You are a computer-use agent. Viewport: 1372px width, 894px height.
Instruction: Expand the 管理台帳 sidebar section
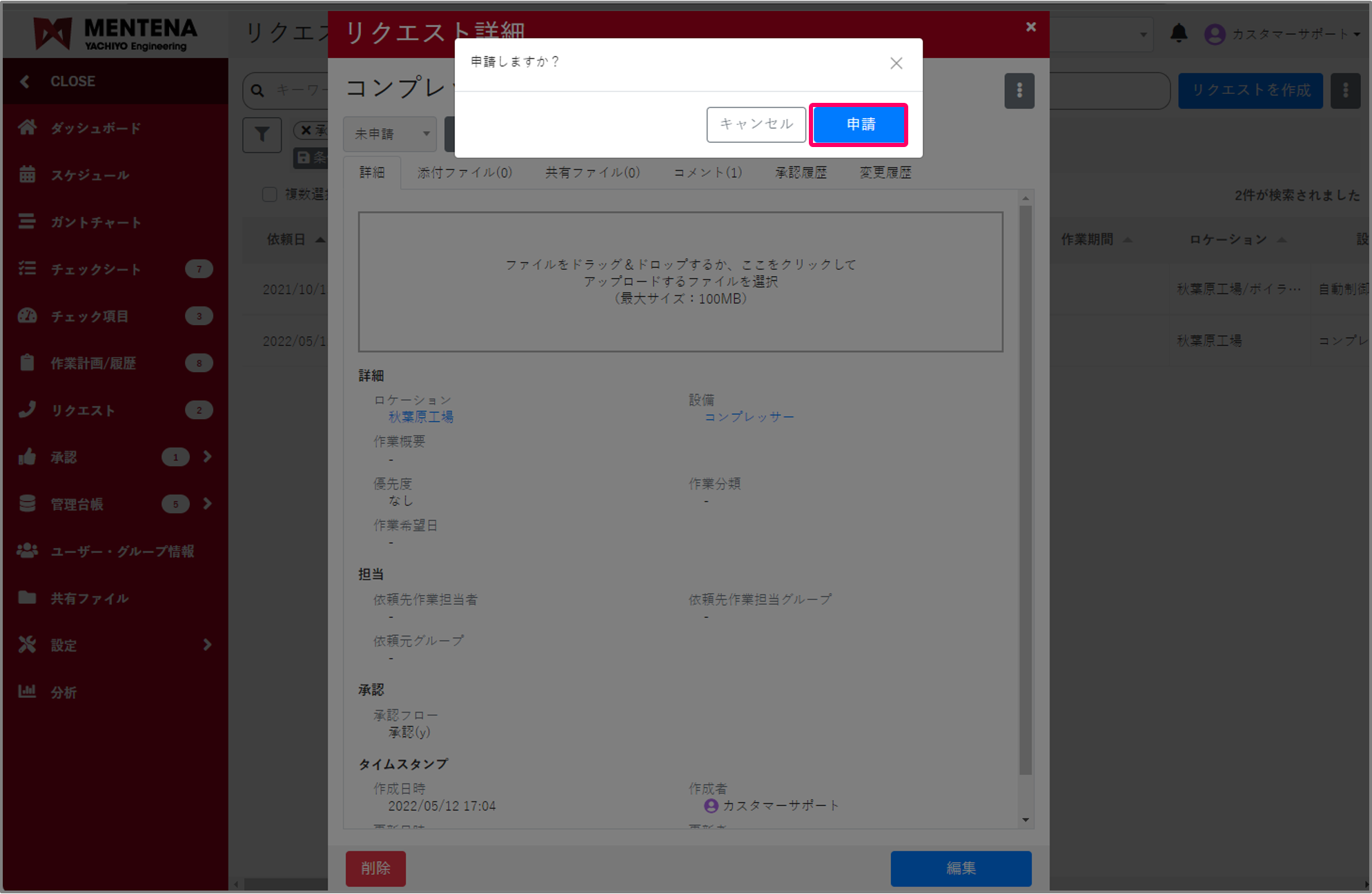[206, 504]
